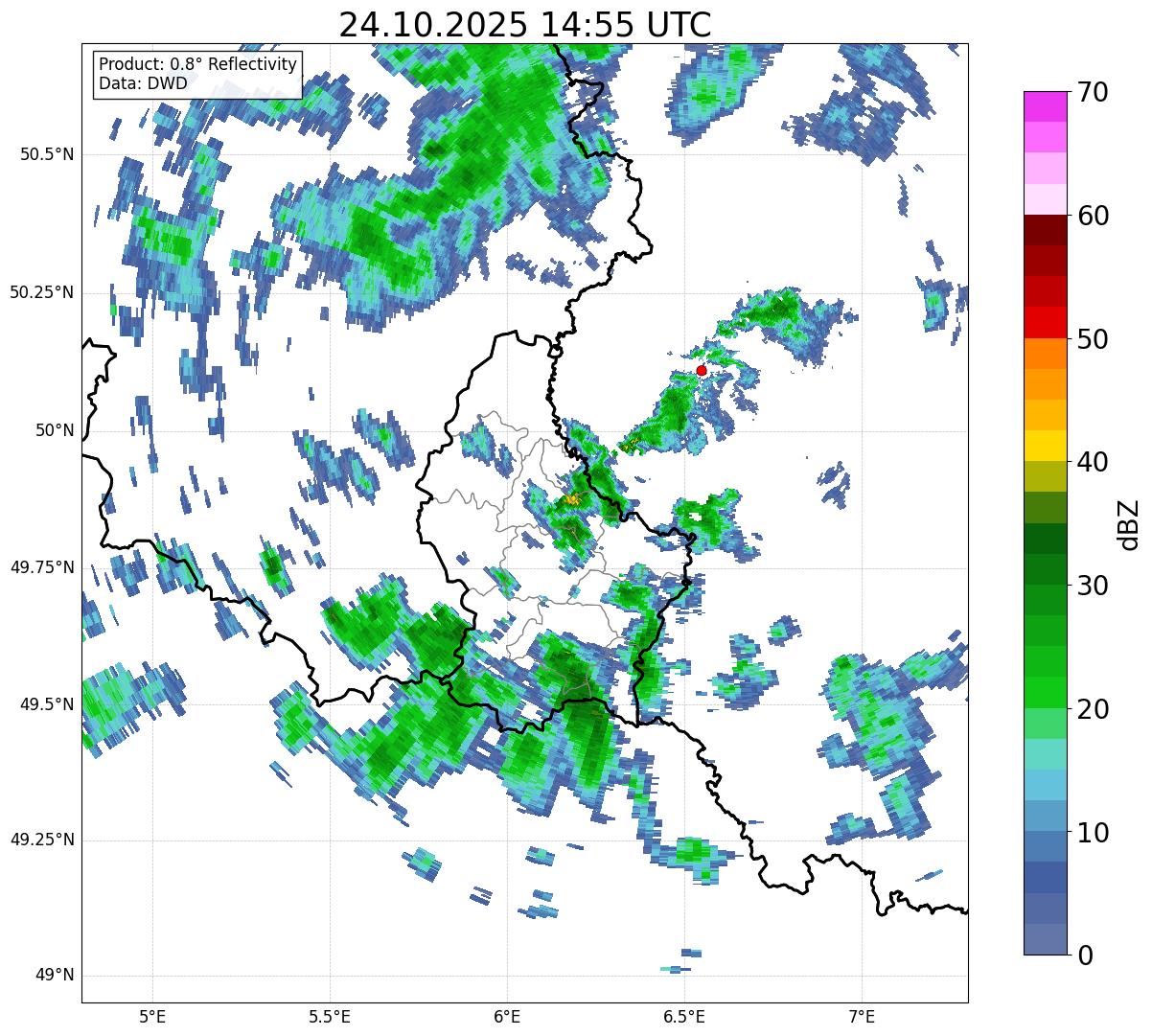1152x1036 pixels.
Task: Click the 49.75°N latitude label
Action: coord(41,567)
